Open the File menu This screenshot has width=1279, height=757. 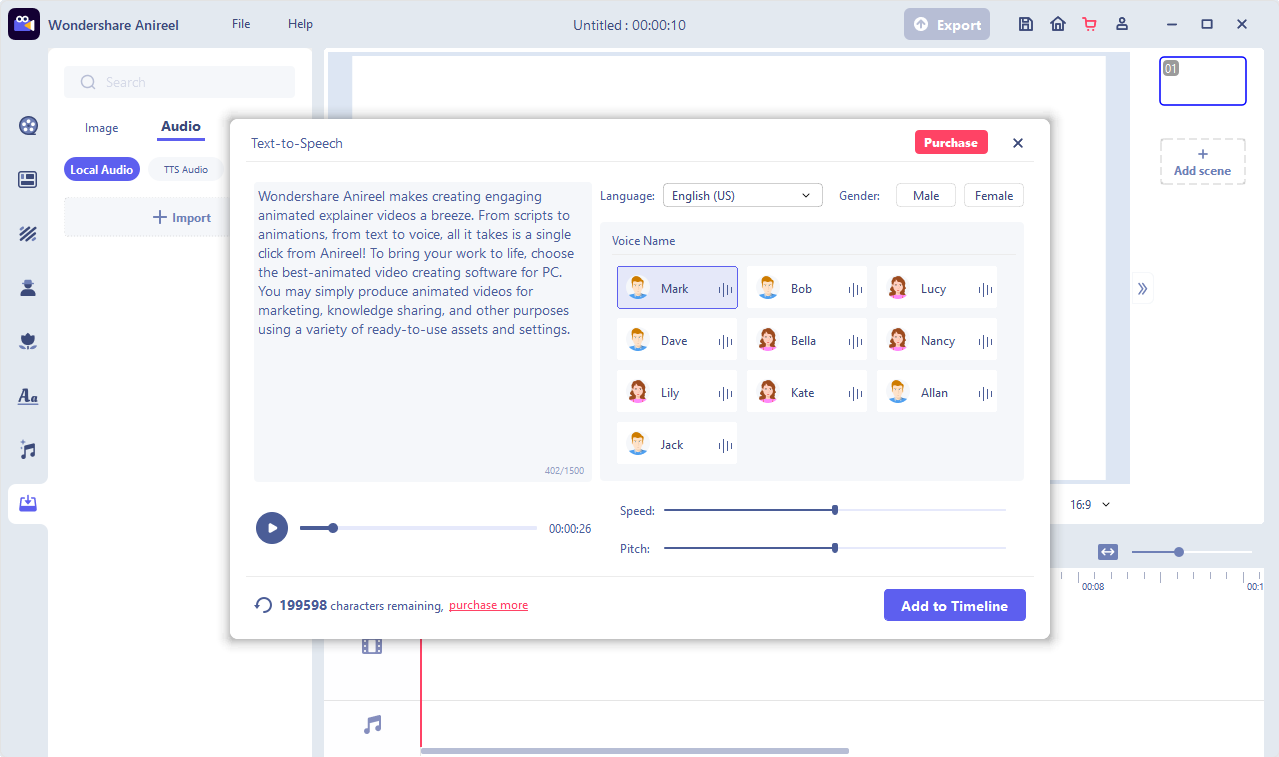(x=241, y=24)
